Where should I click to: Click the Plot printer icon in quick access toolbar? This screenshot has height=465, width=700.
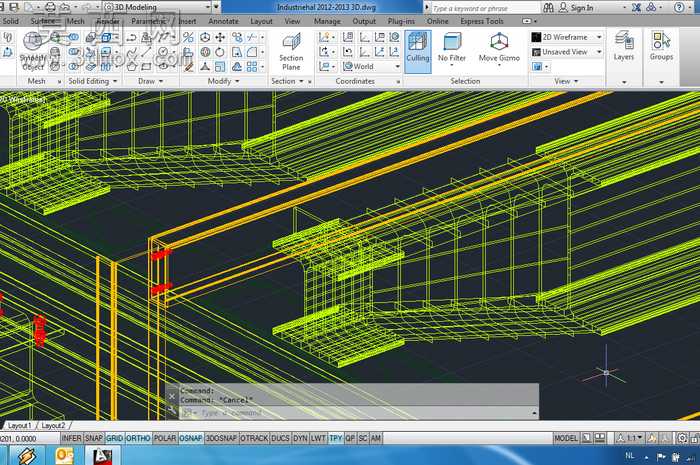point(50,7)
